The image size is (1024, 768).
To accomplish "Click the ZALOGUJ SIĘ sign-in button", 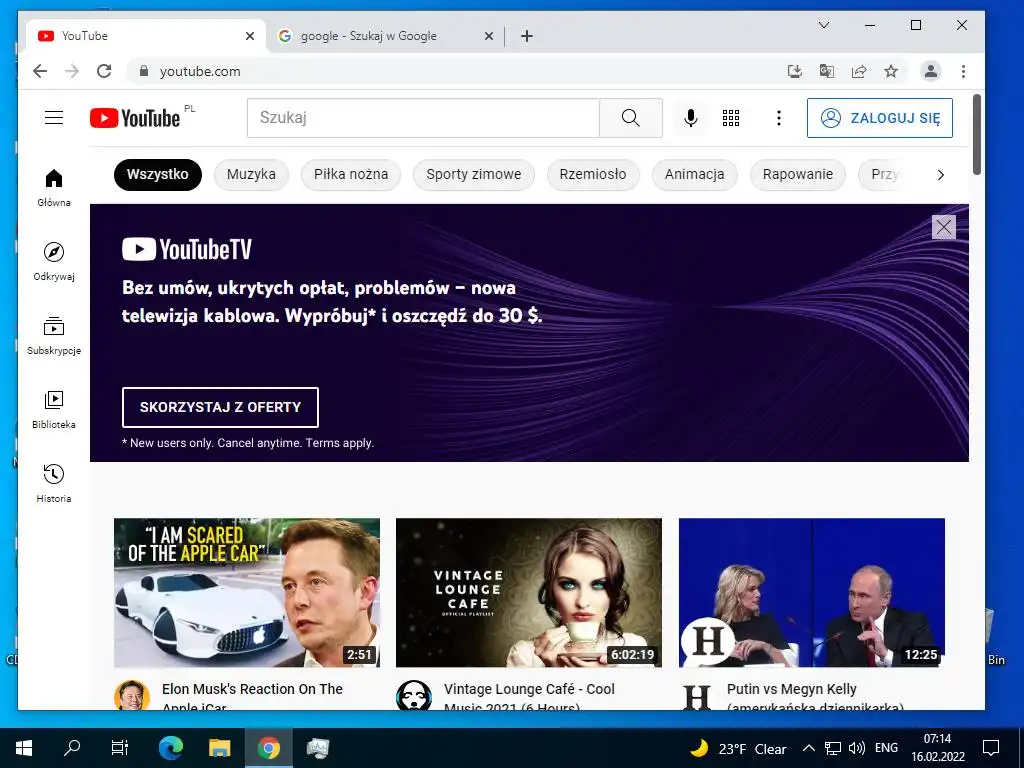I will 879,118.
